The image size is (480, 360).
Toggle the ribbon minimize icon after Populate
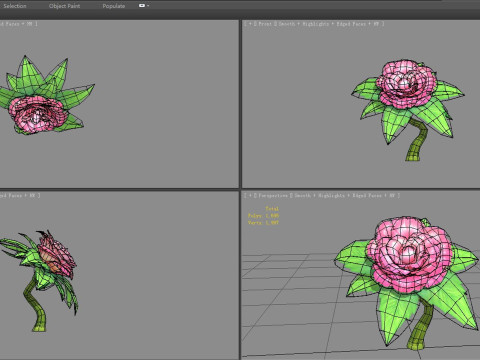click(142, 6)
